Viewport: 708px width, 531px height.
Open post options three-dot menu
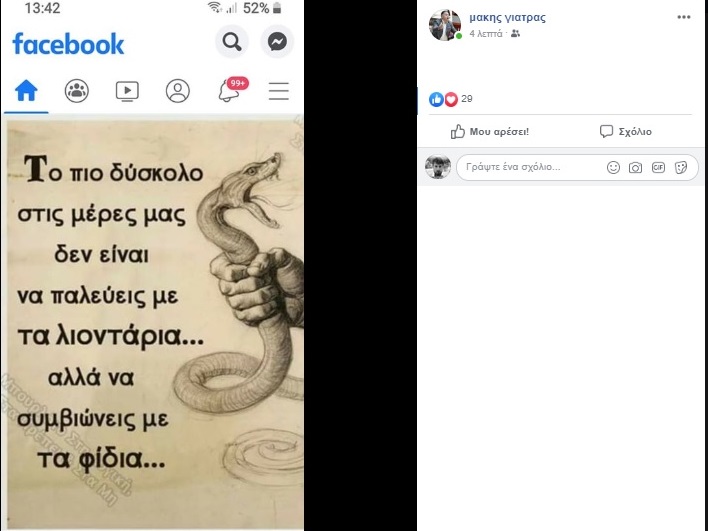tap(684, 18)
